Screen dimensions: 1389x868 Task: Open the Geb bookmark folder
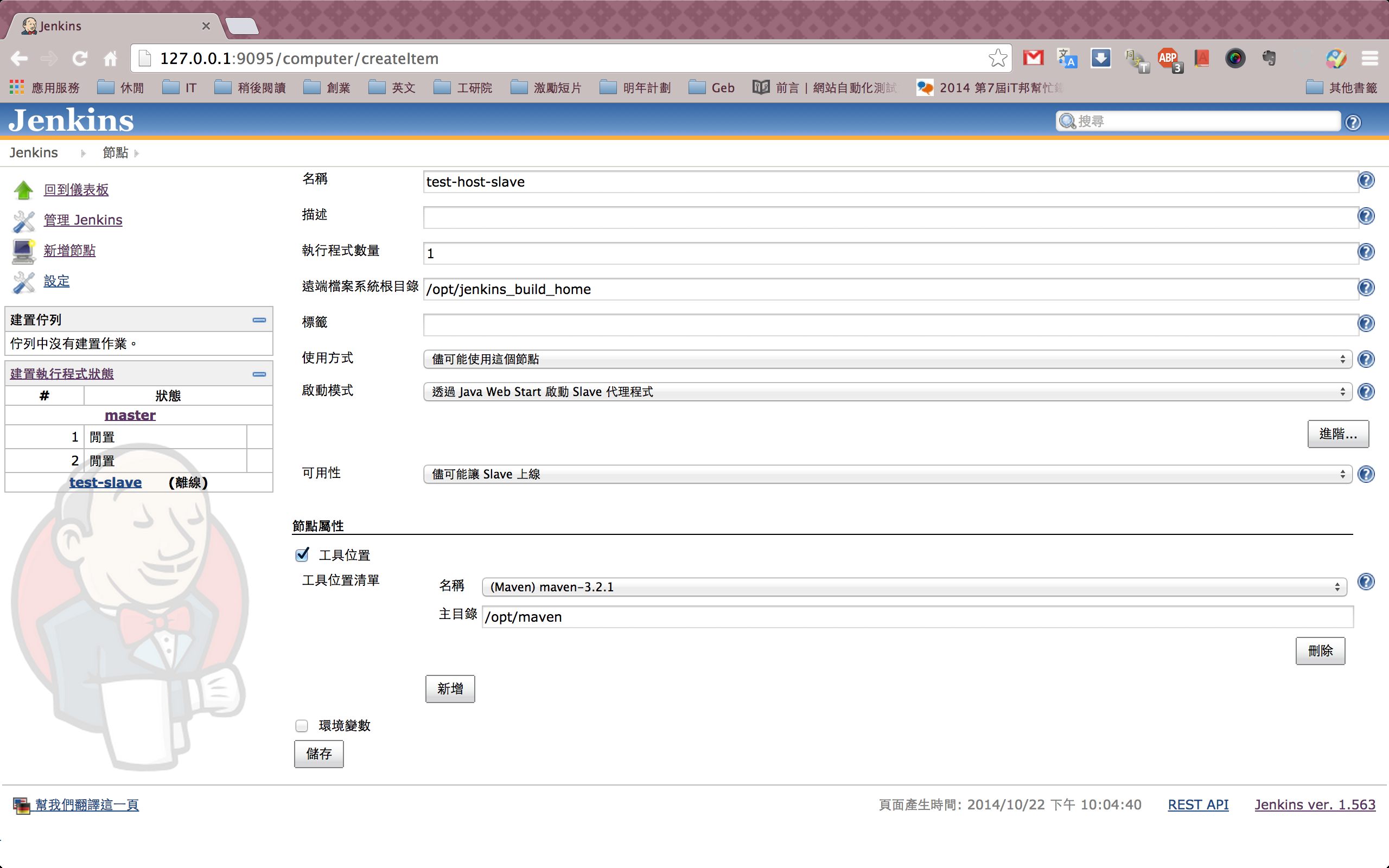[x=712, y=88]
